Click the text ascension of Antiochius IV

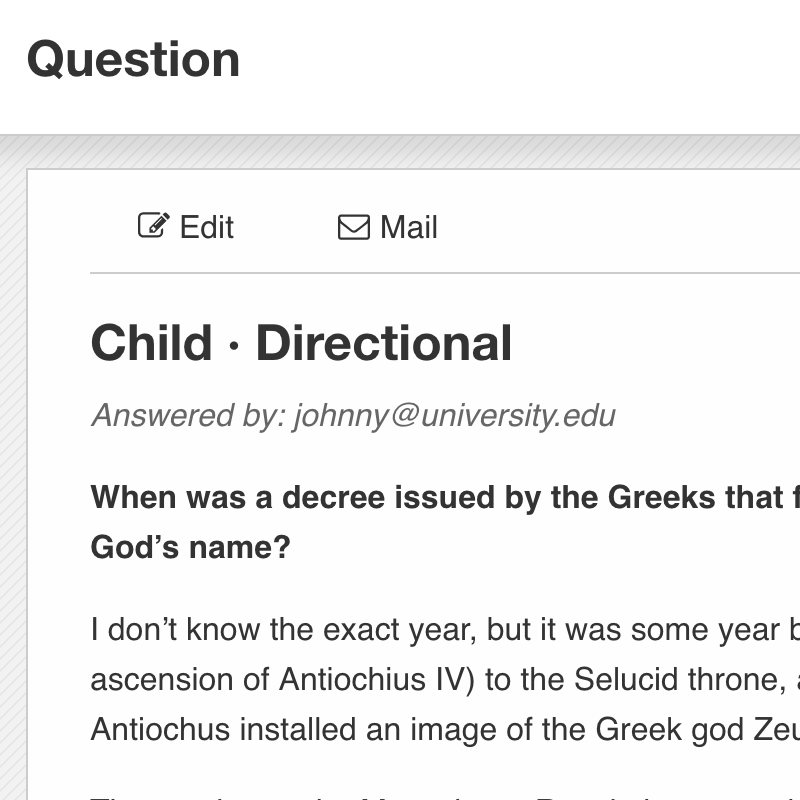[283, 680]
